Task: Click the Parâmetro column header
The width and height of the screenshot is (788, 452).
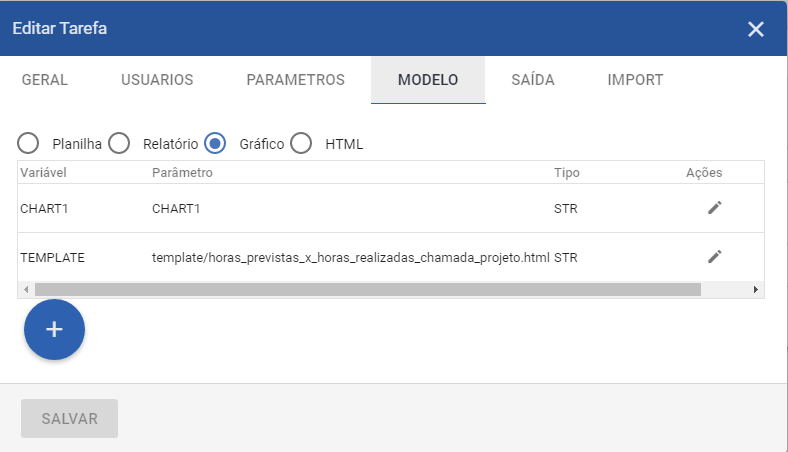Action: tap(182, 172)
